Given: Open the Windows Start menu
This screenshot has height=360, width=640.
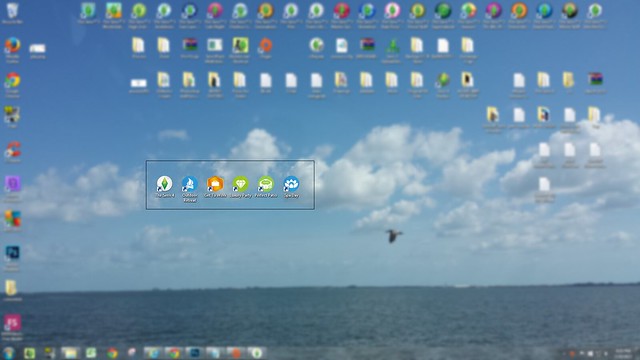Looking at the screenshot, I should click(9, 353).
